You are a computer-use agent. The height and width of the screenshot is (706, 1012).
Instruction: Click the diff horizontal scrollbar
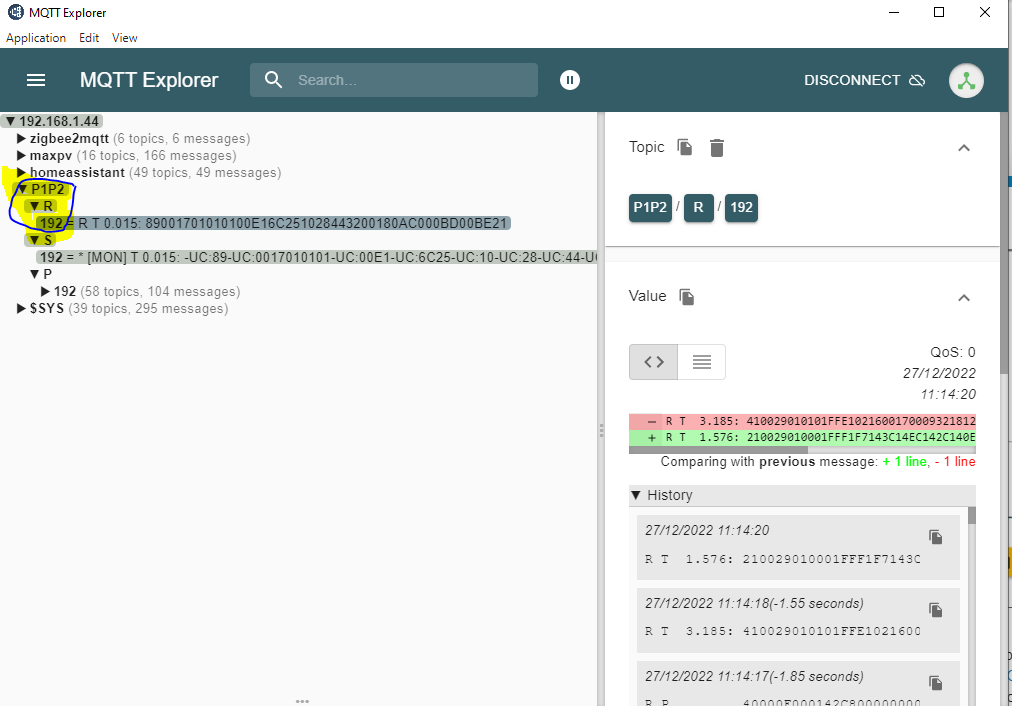(x=718, y=450)
